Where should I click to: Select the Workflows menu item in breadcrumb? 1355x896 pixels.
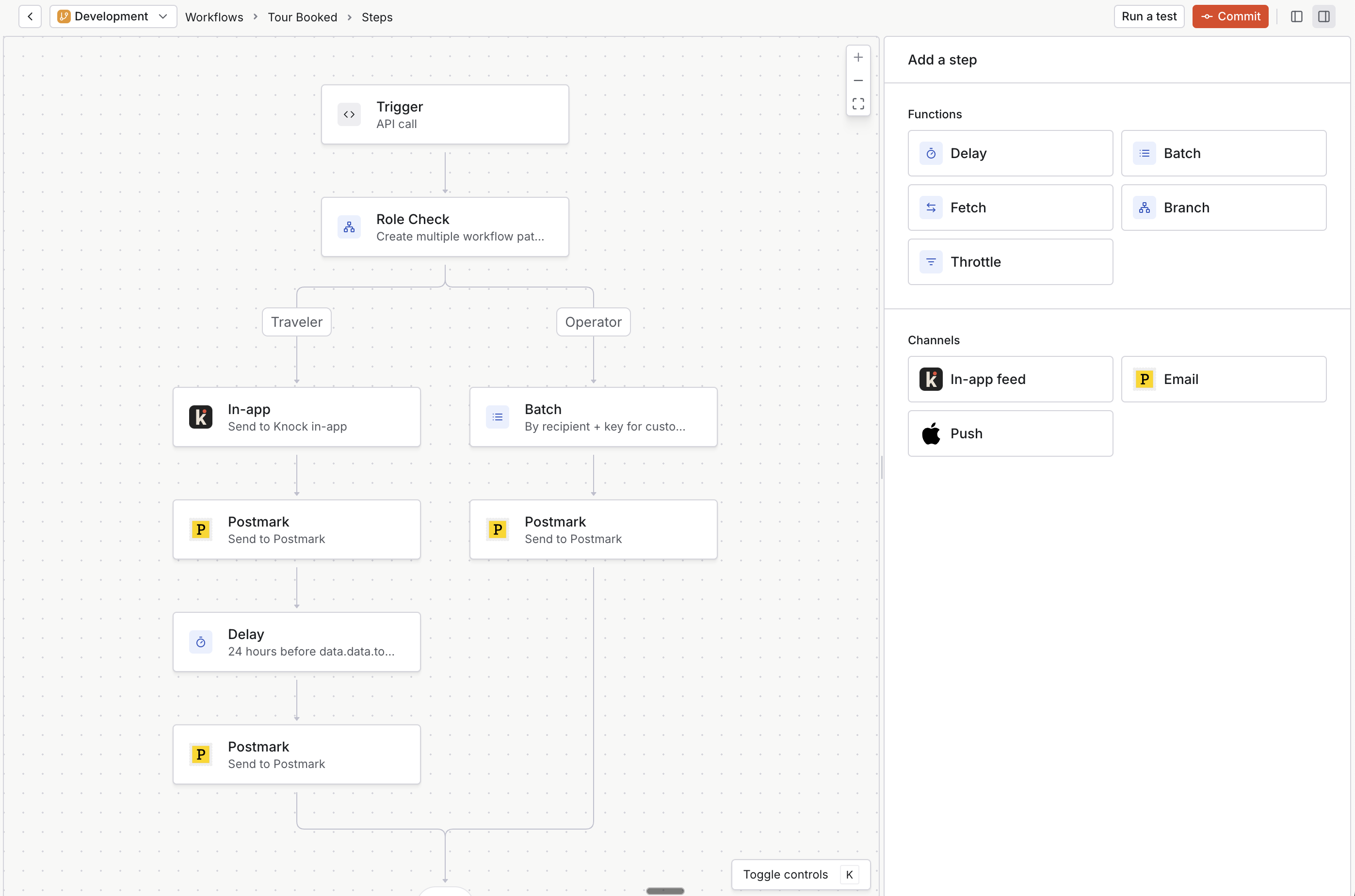click(214, 17)
